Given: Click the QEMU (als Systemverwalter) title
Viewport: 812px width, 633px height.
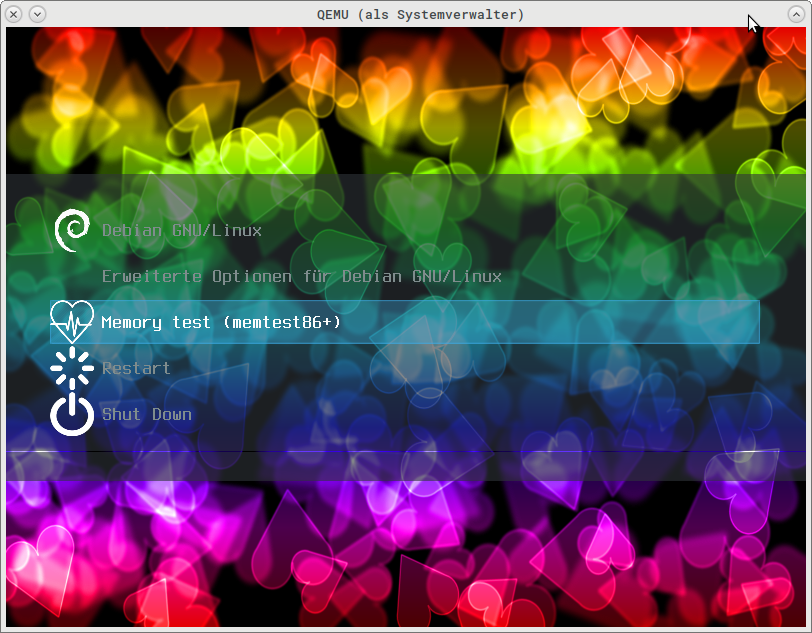Looking at the screenshot, I should click(x=420, y=15).
